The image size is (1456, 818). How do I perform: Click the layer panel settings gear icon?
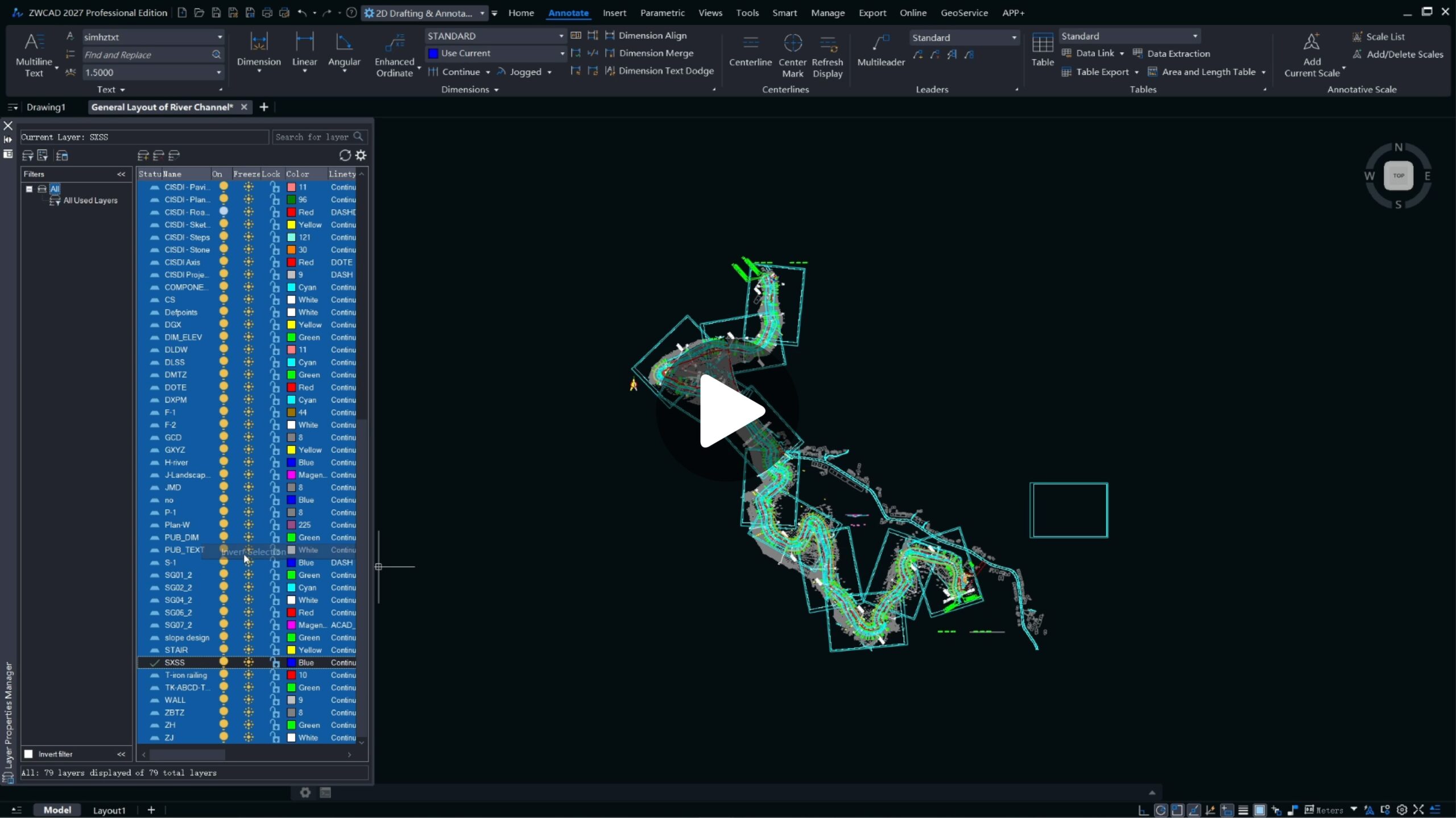pos(361,155)
